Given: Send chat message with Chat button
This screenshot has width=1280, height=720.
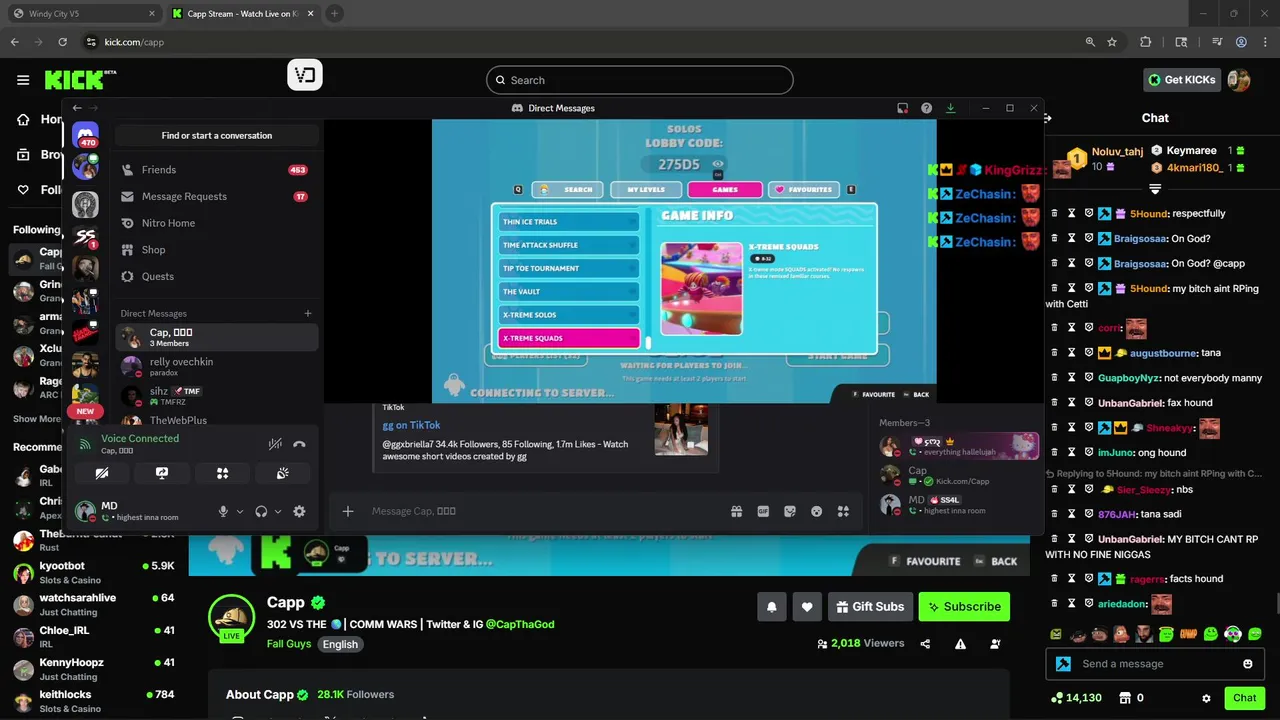Looking at the screenshot, I should pos(1245,698).
